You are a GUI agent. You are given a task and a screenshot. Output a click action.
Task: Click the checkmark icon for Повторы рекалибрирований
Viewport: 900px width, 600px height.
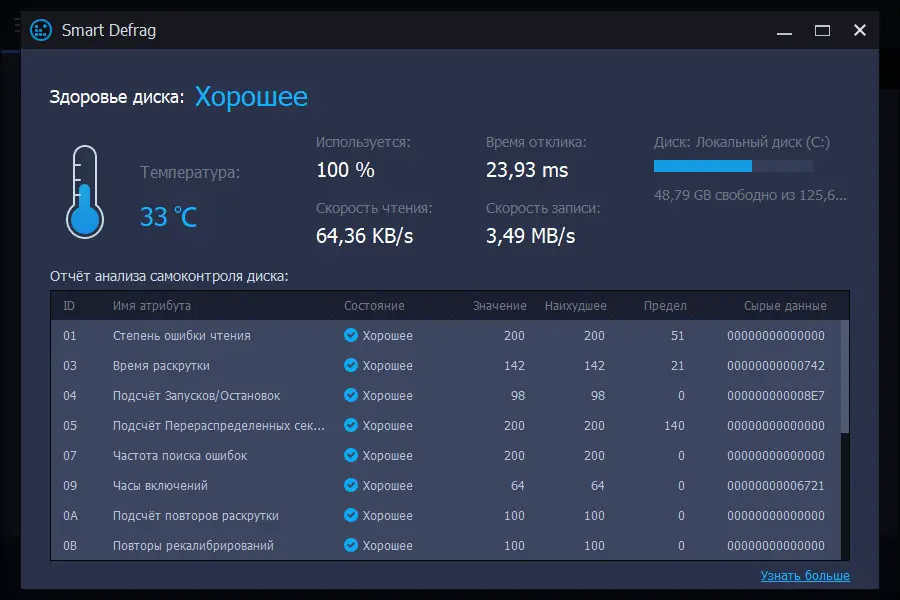351,546
